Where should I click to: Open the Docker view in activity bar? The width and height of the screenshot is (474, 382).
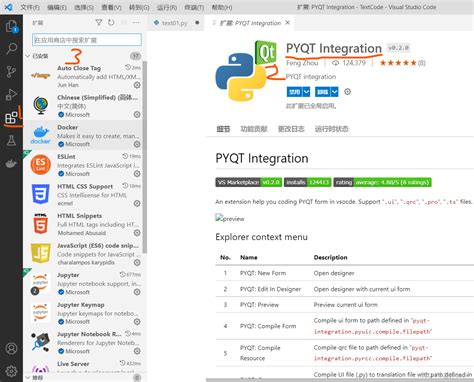pyautogui.click(x=11, y=163)
